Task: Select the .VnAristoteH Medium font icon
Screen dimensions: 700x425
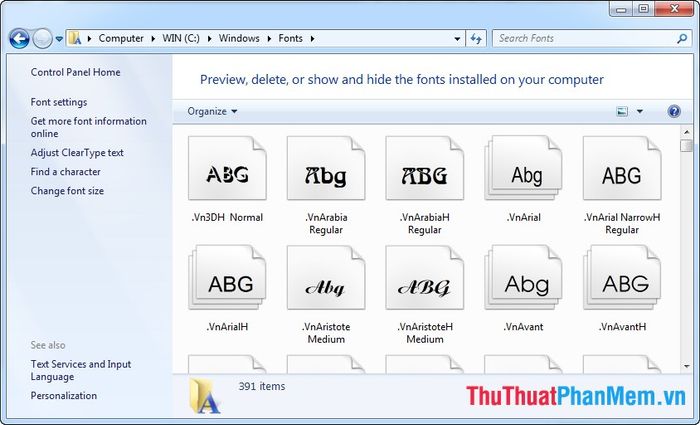Action: pos(425,277)
